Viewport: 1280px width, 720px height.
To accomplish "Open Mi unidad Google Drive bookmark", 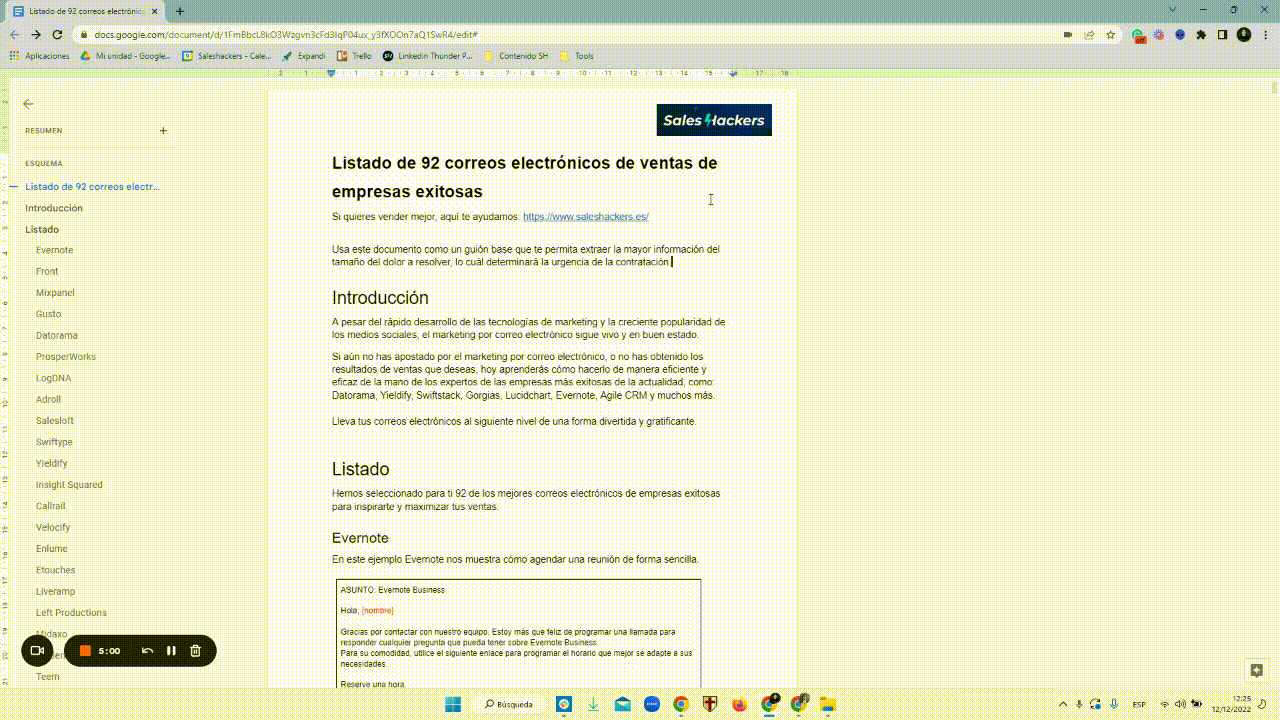I will click(x=126, y=56).
